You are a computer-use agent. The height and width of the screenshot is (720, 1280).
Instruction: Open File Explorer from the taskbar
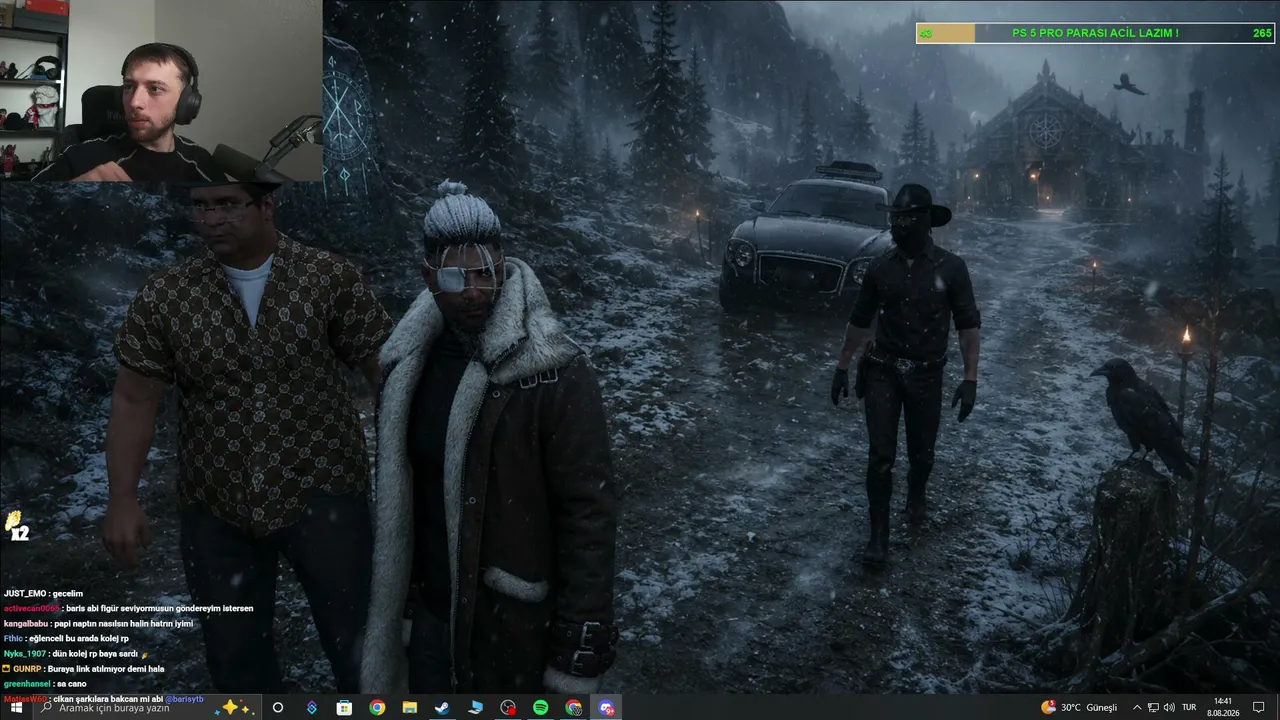[410, 708]
